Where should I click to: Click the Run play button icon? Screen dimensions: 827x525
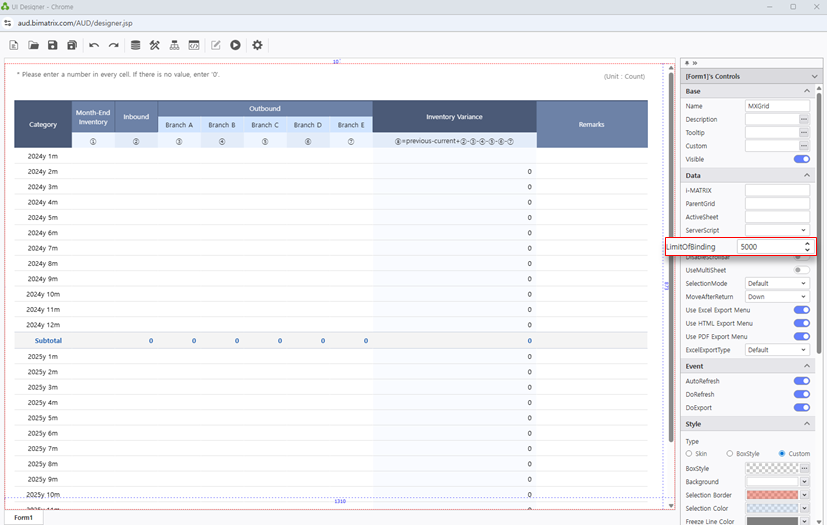235,45
